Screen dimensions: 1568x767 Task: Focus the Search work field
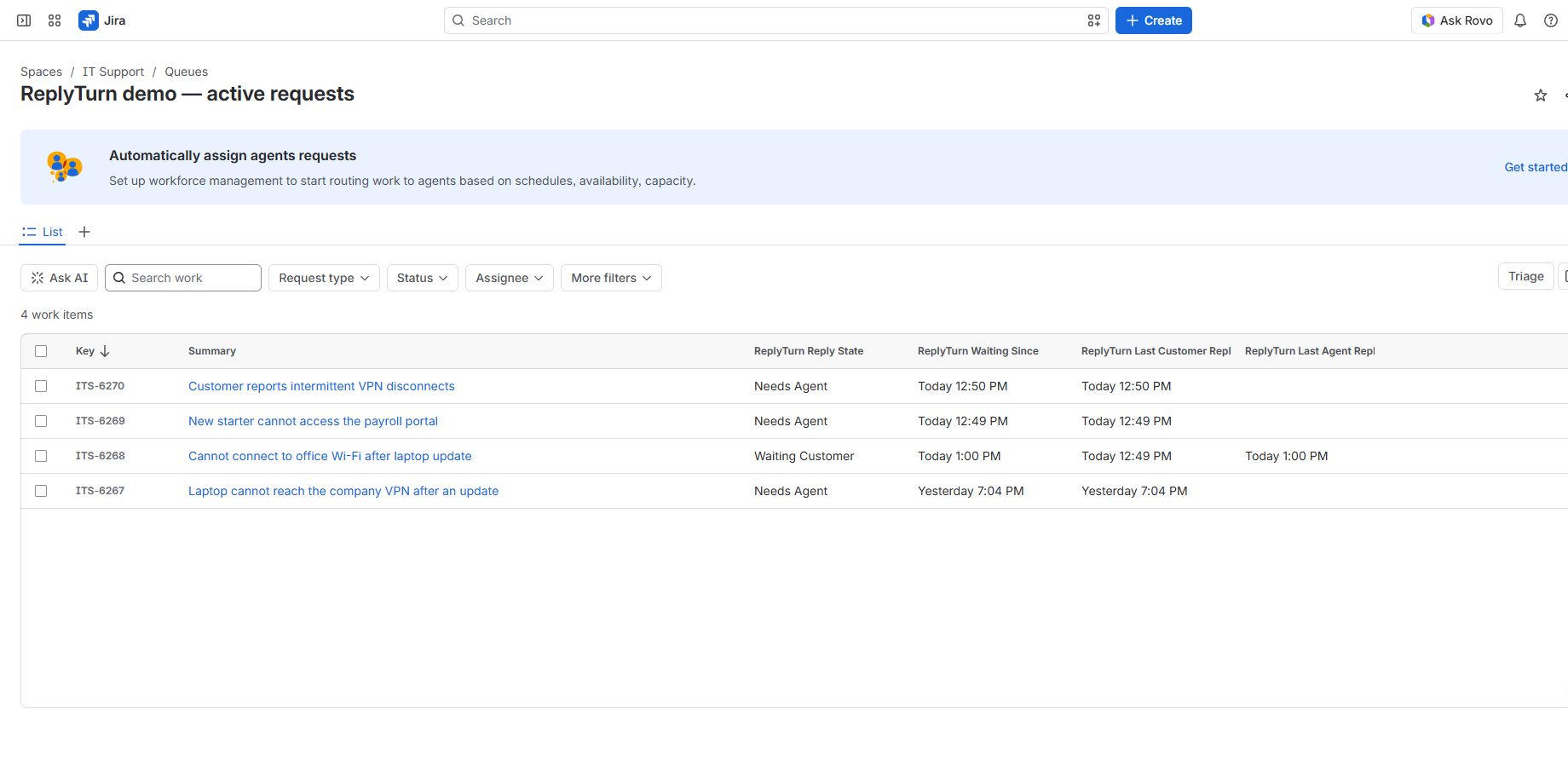point(183,278)
